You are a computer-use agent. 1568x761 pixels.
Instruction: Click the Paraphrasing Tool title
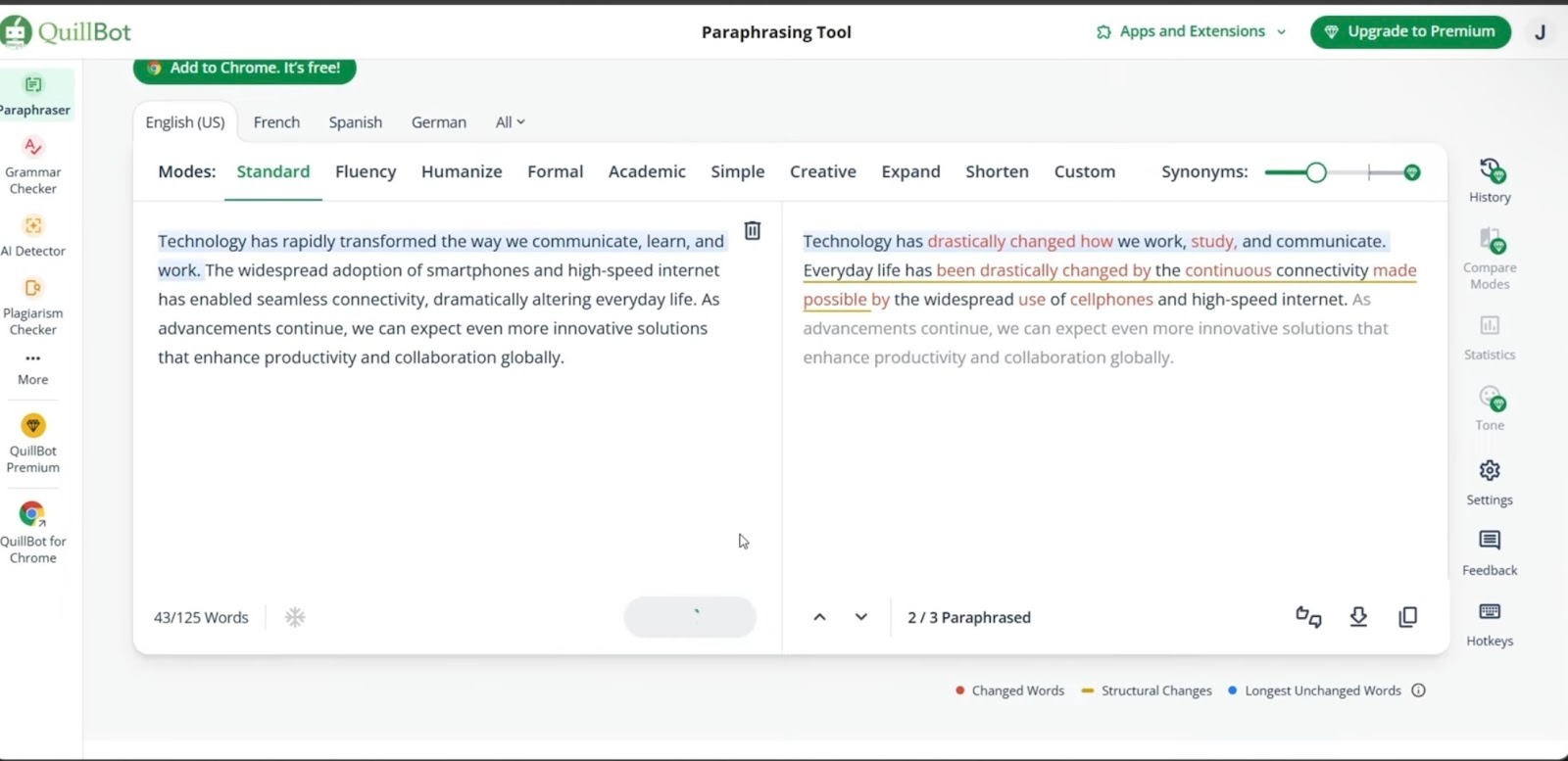click(776, 32)
